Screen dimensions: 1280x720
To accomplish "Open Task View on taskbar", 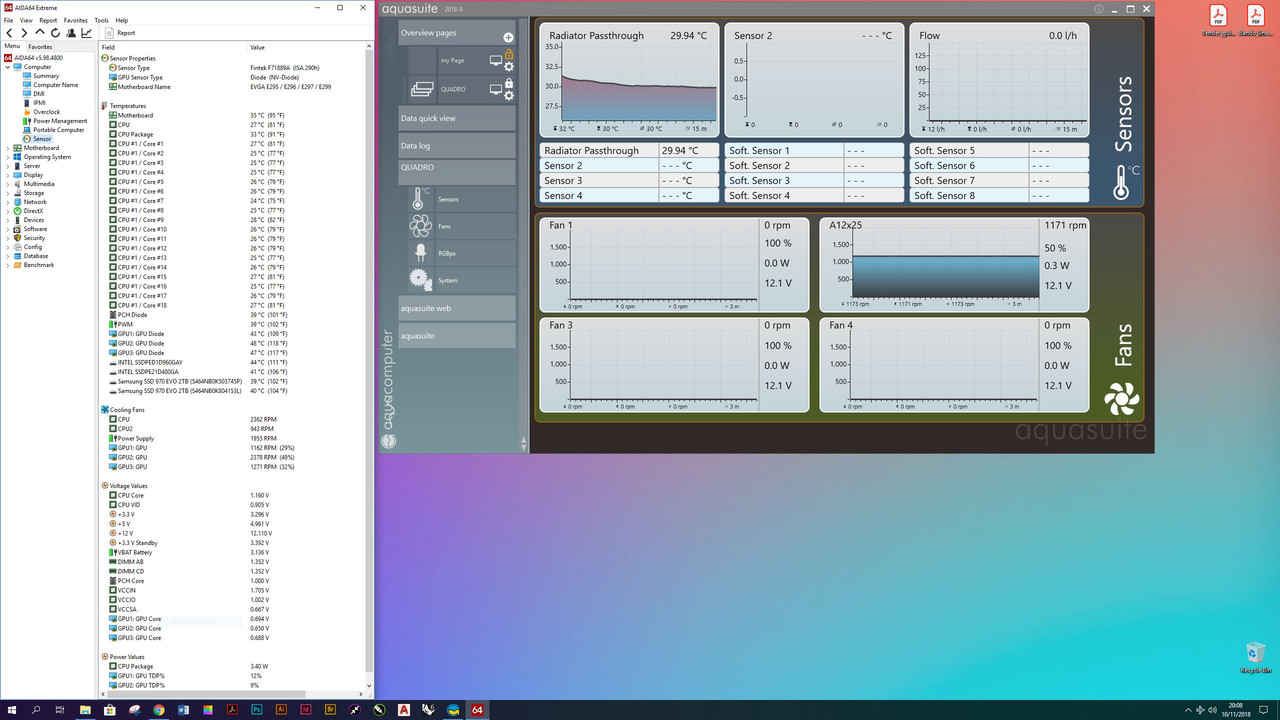I will coord(61,709).
